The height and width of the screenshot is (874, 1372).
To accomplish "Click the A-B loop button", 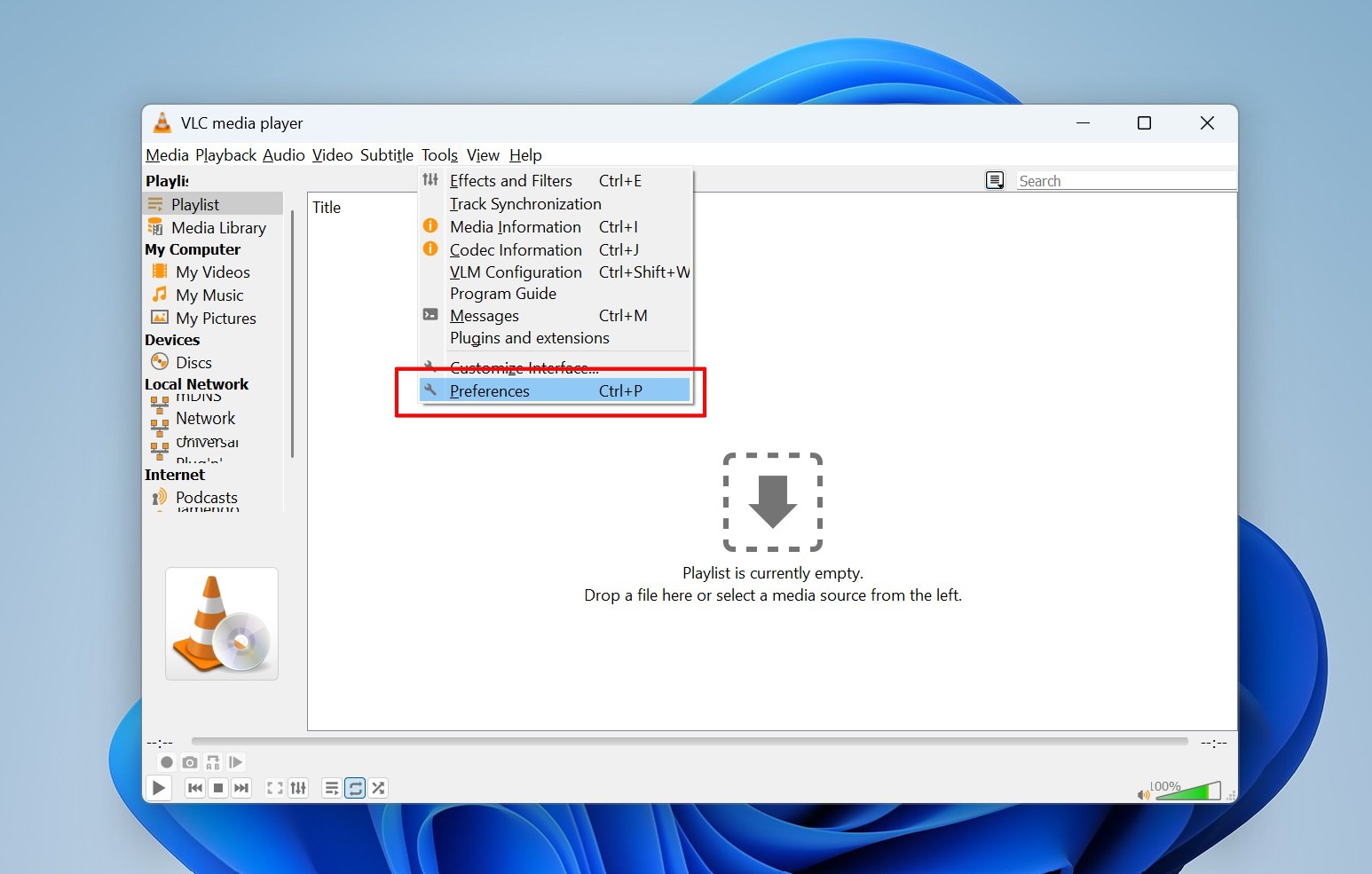I will 212,762.
